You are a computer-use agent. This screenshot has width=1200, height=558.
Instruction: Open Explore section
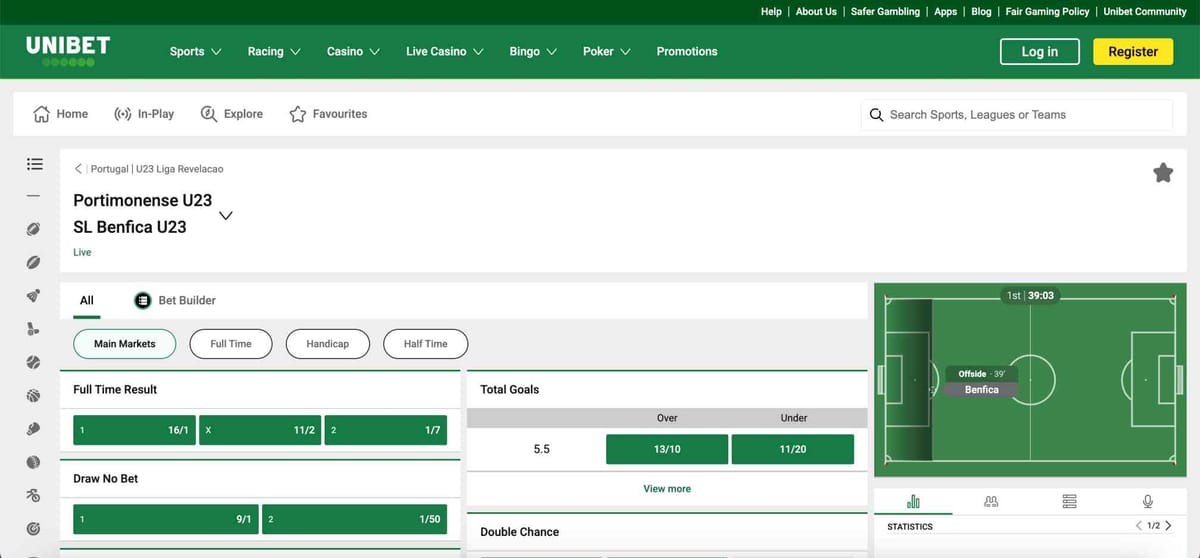(232, 114)
